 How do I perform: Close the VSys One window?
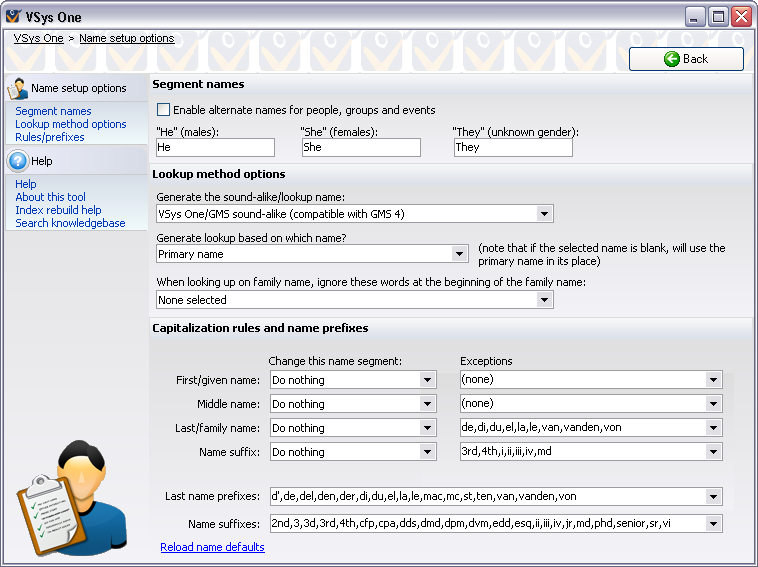[x=741, y=17]
